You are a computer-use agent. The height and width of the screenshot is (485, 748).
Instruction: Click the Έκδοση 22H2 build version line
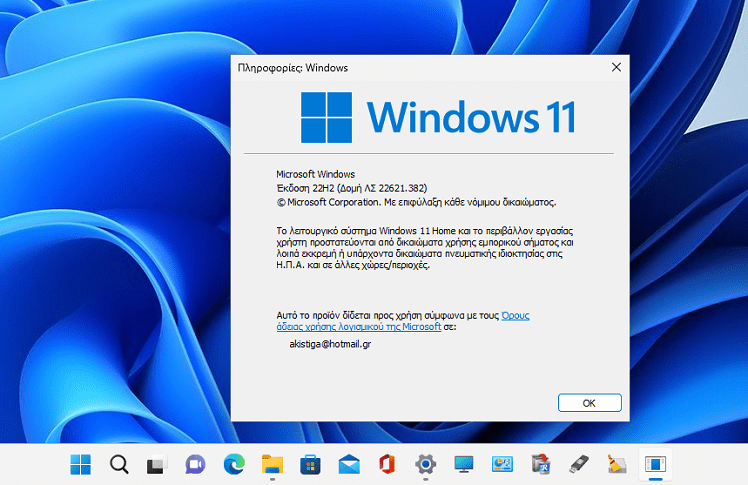[352, 188]
